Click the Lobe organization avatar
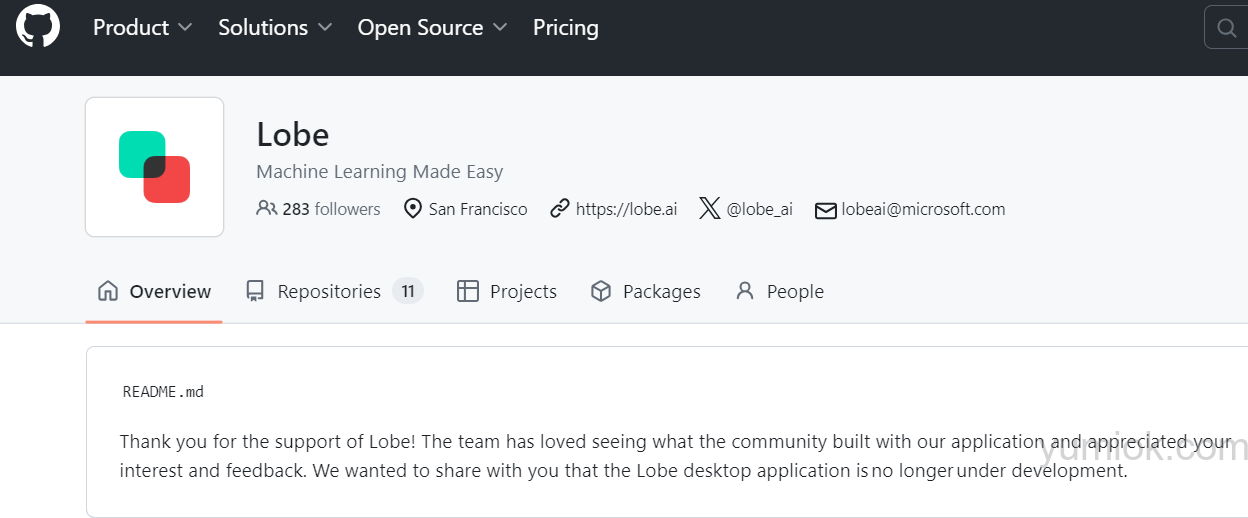The height and width of the screenshot is (518, 1248). click(x=154, y=167)
